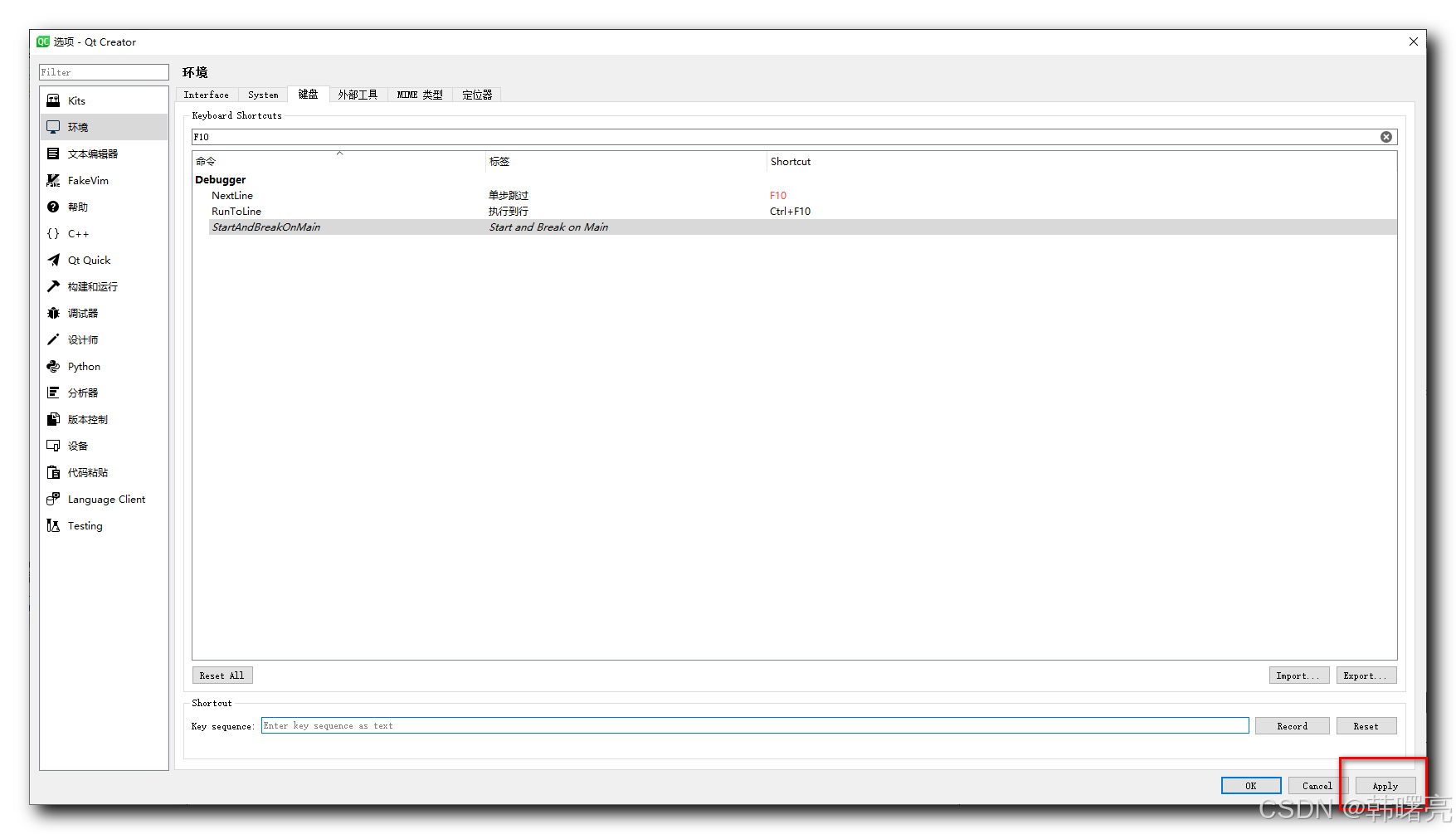
Task: Open the 调试器 bug icon
Action: (53, 313)
